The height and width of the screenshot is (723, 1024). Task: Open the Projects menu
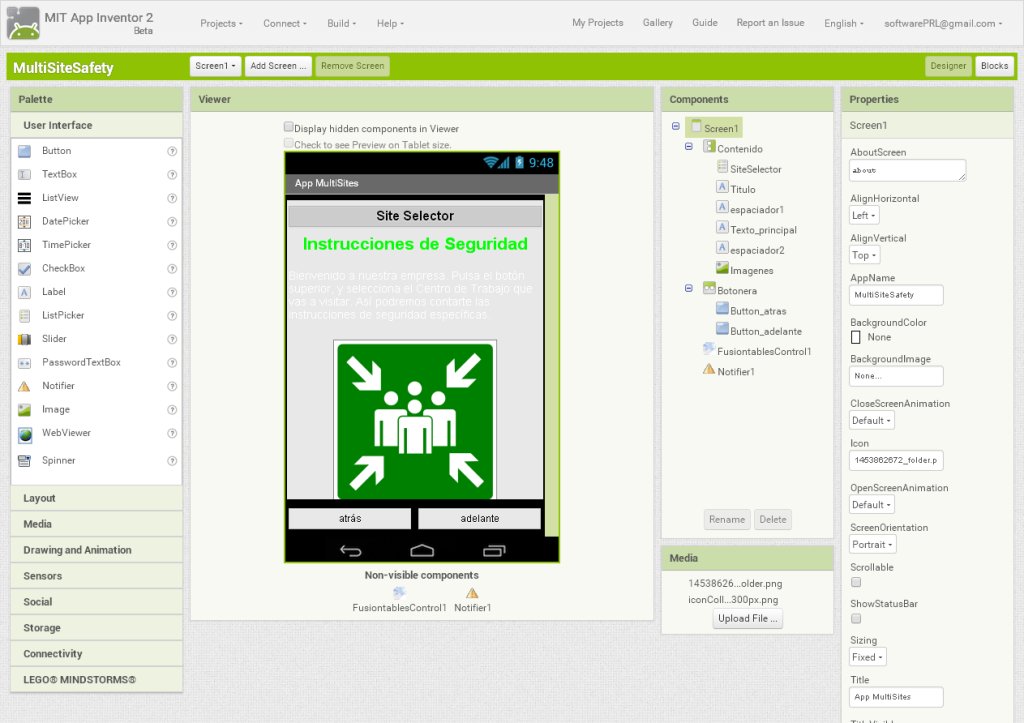221,23
